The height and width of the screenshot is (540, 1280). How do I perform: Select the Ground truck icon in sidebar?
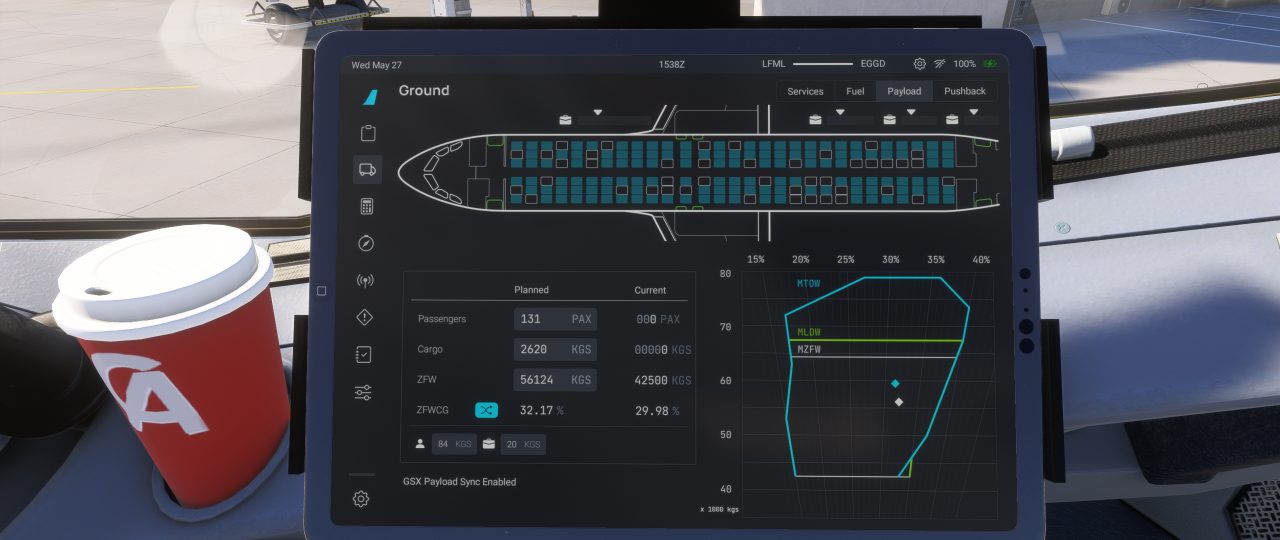367,169
